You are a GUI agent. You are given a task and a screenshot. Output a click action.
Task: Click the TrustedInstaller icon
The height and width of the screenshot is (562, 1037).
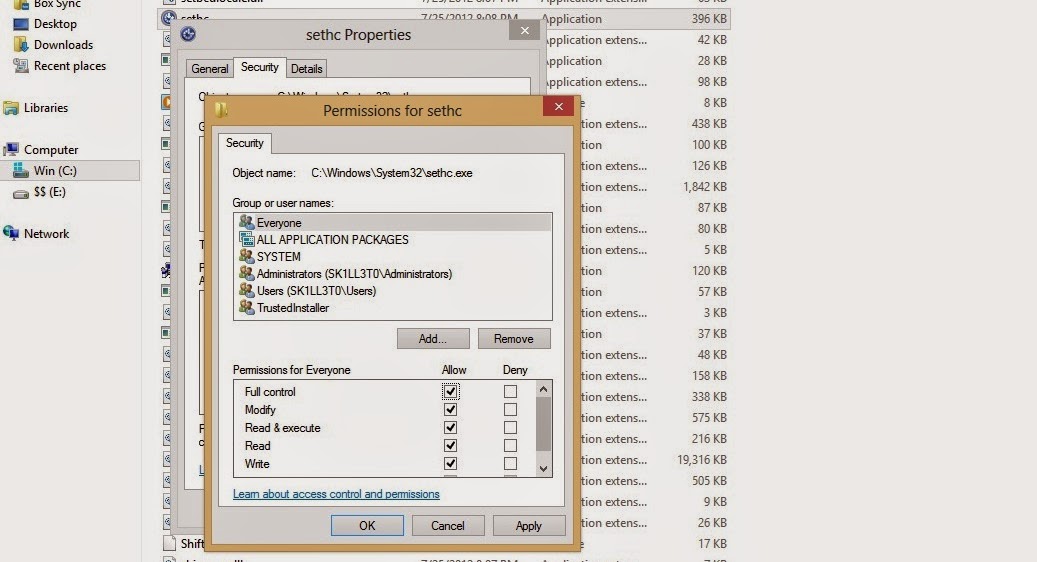(x=247, y=307)
